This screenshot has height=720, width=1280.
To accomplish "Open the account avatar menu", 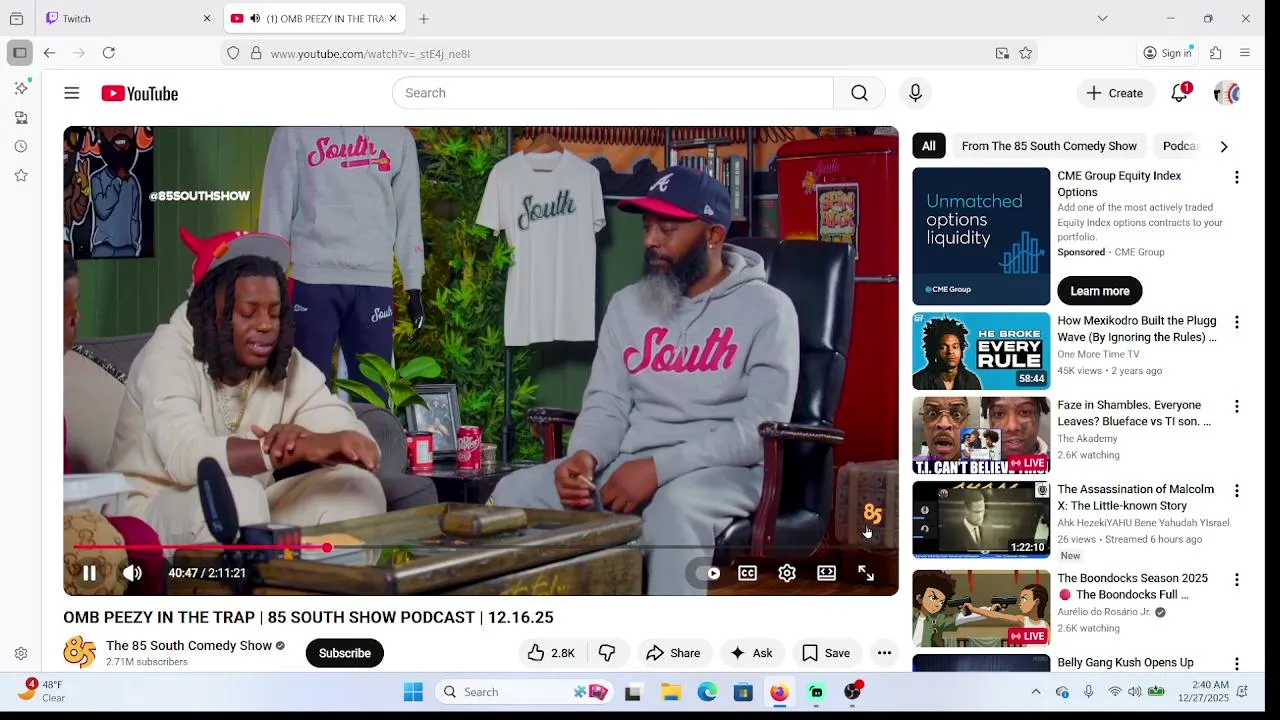I will (1227, 93).
